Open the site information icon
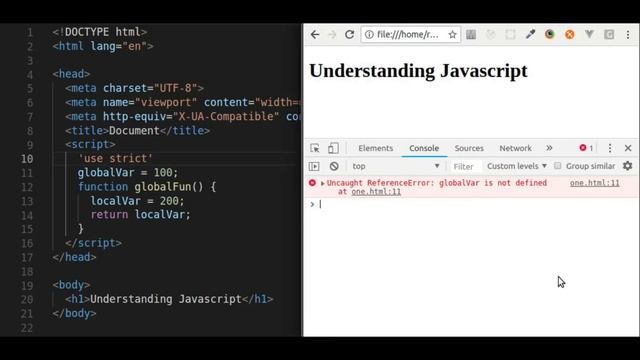This screenshot has width=640, height=360. click(369, 35)
